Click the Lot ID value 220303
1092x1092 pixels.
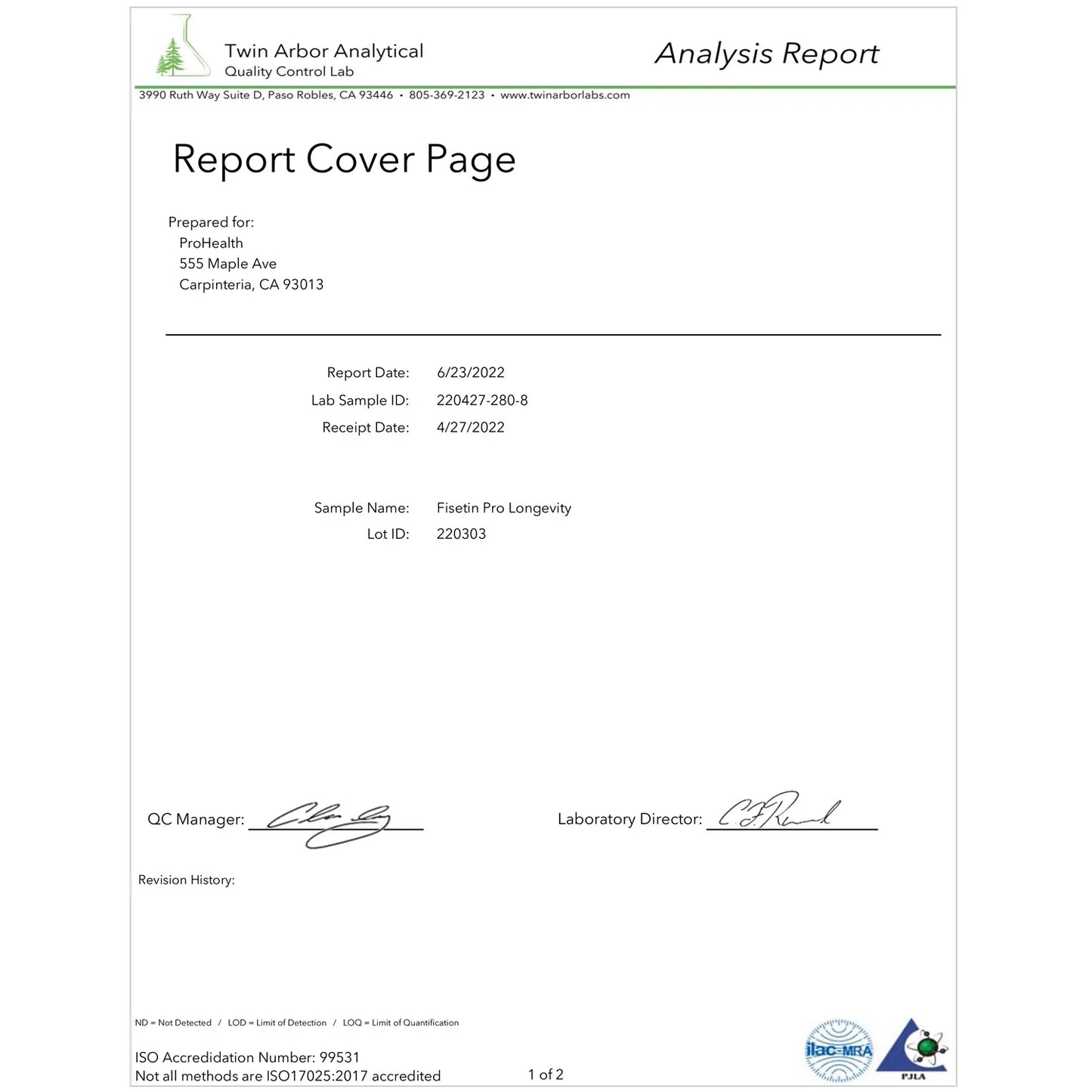coord(461,534)
